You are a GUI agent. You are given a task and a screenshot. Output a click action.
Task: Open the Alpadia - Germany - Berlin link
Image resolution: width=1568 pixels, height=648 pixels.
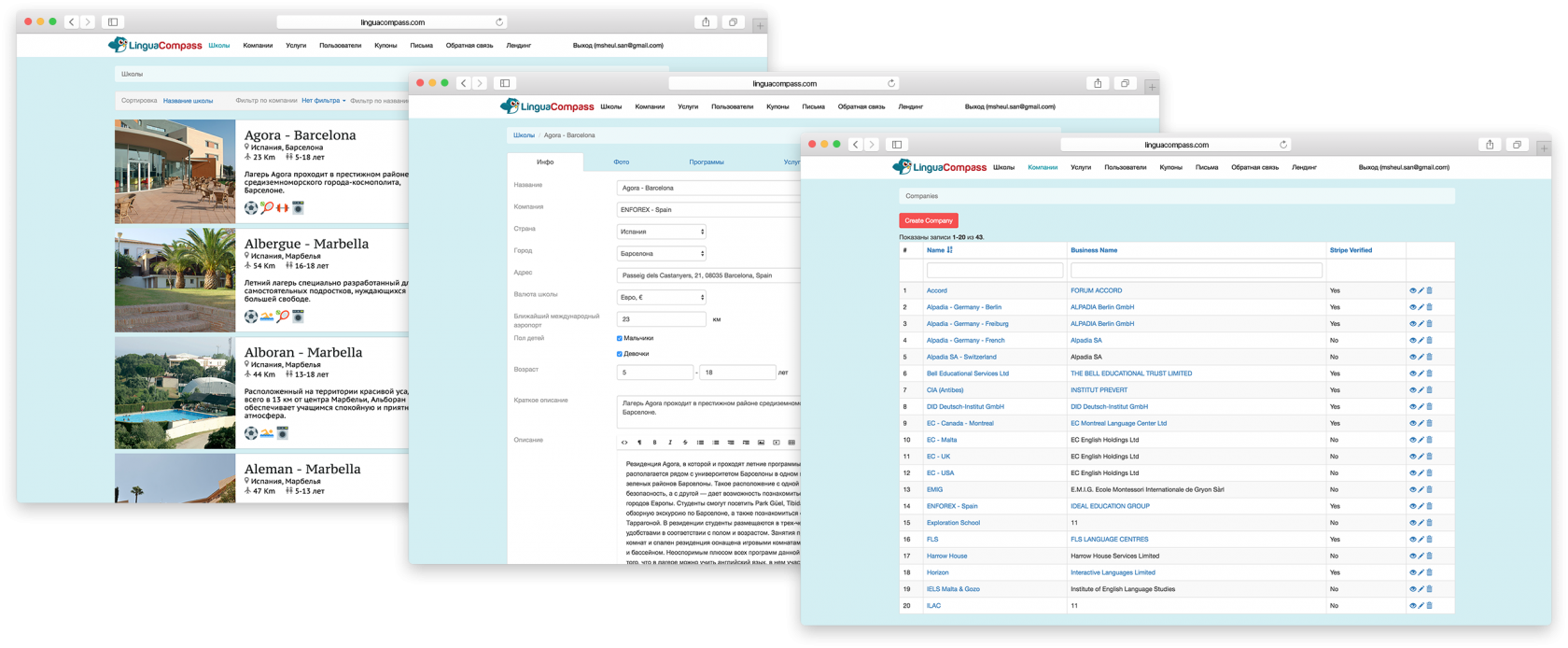pyautogui.click(x=964, y=307)
